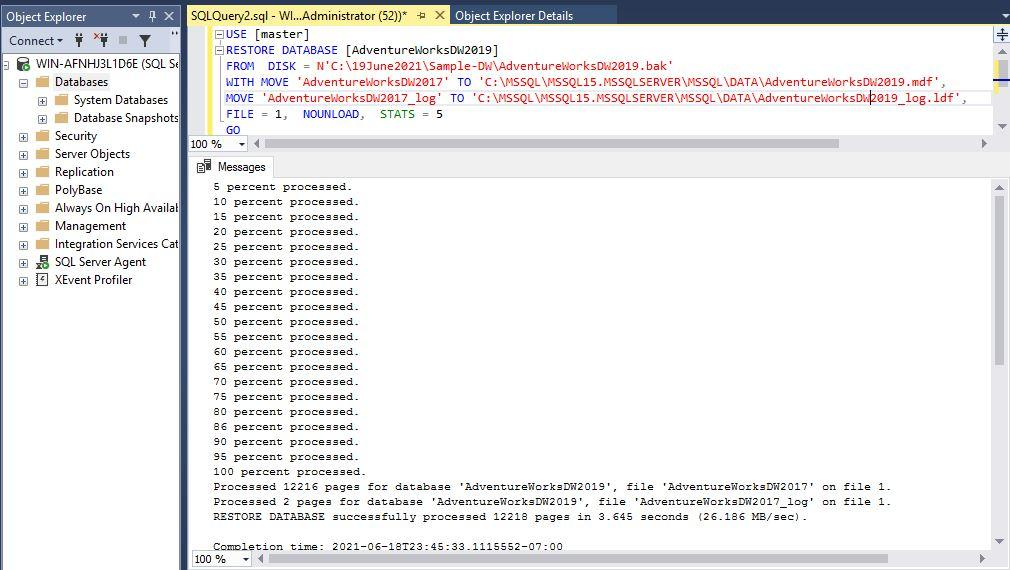The width and height of the screenshot is (1010, 570).
Task: Click the Replication folder icon
Action: click(x=43, y=172)
